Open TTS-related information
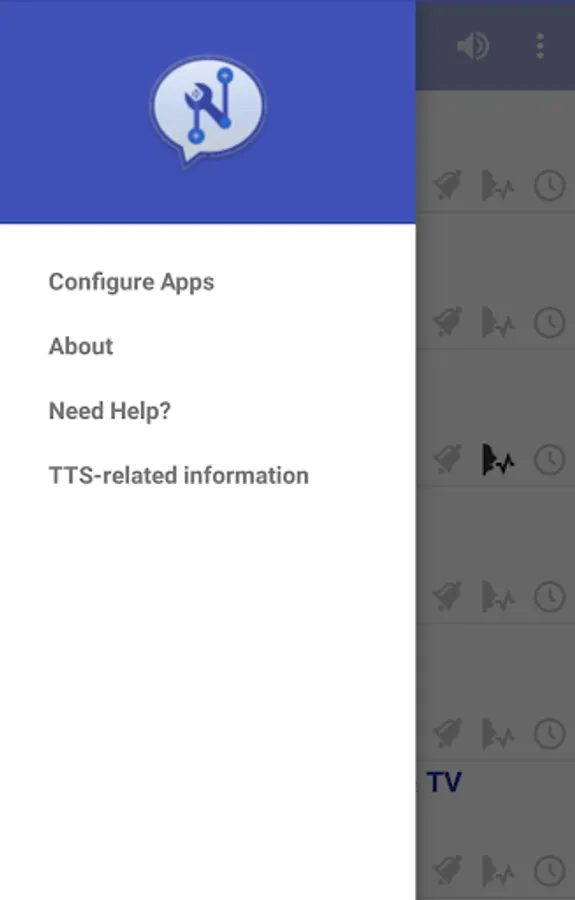 (178, 475)
